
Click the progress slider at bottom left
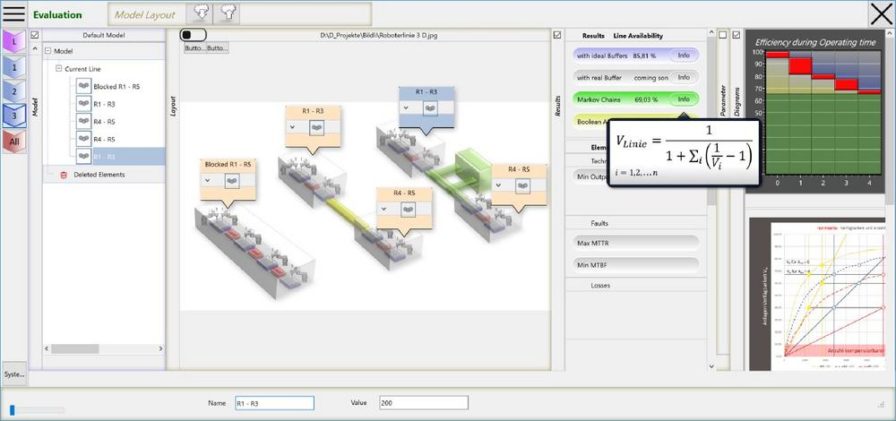[x=36, y=409]
